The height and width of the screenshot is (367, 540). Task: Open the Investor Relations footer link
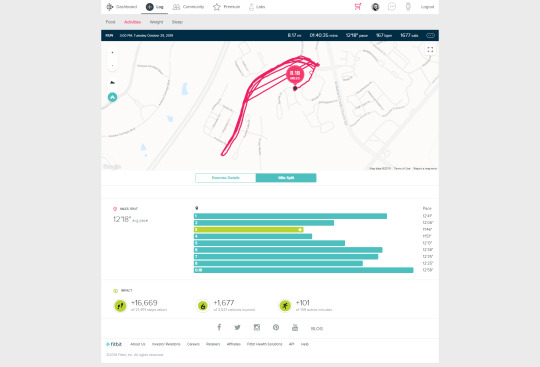coord(166,344)
